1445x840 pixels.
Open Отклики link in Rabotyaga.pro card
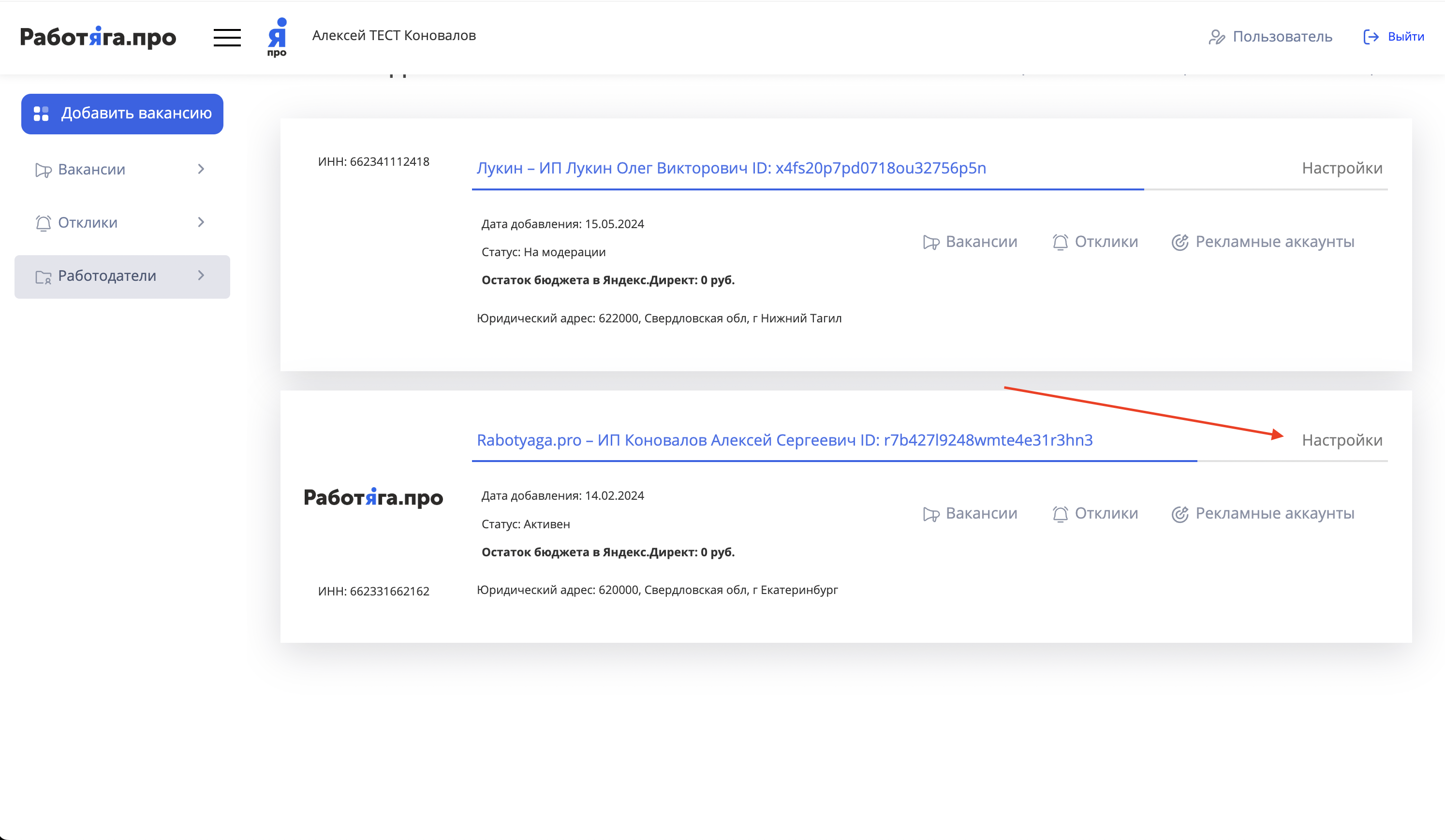coord(1095,513)
